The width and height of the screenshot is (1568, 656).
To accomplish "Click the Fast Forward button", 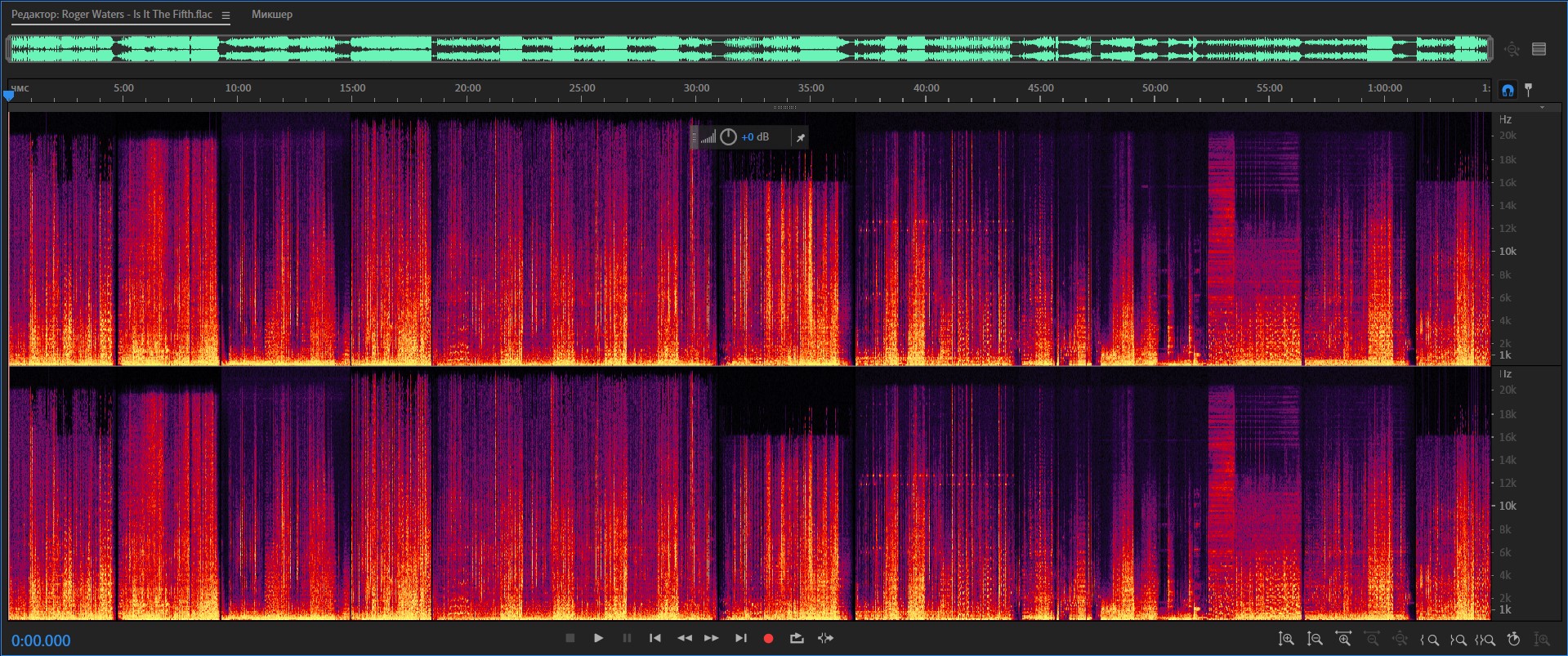I will point(712,639).
